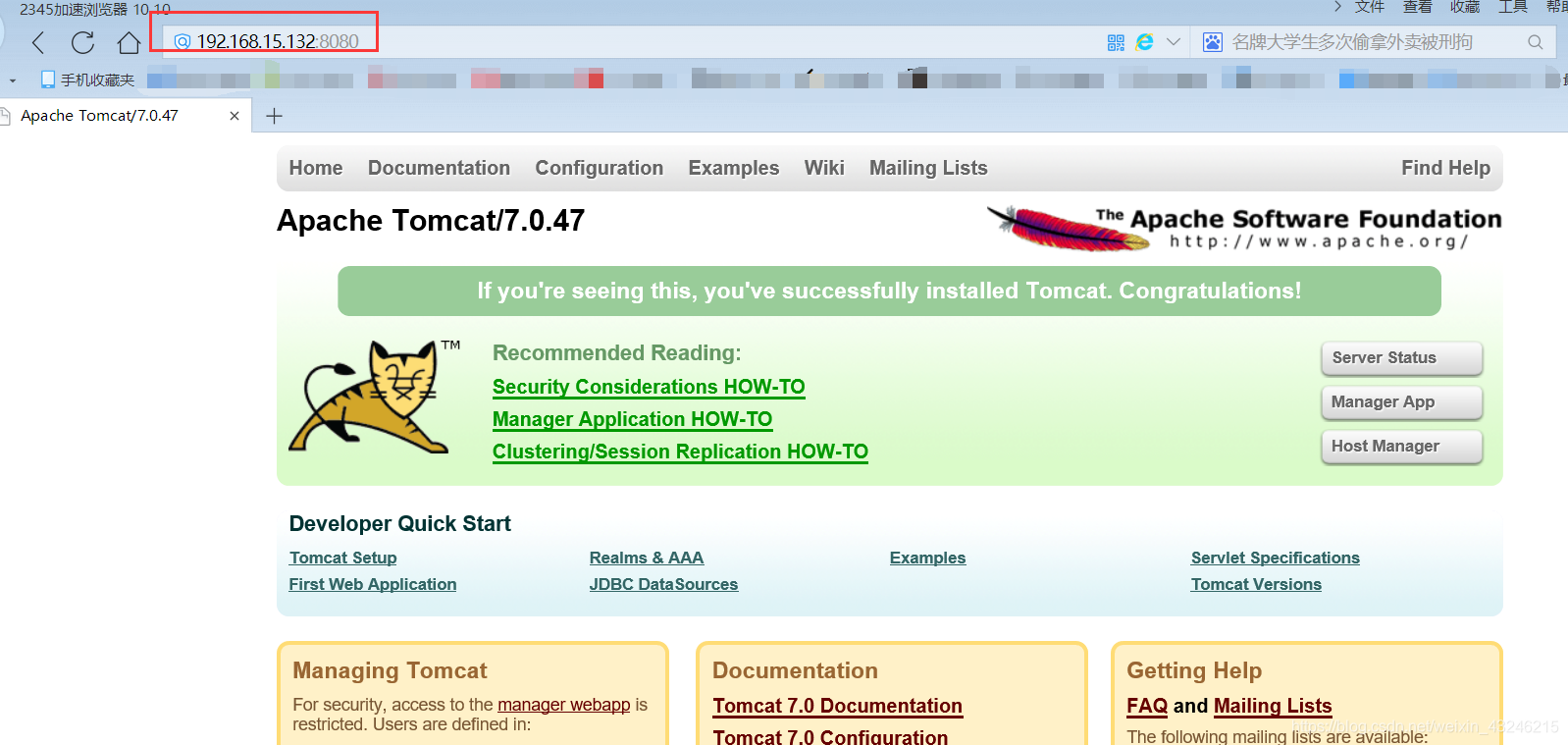1568x745 pixels.
Task: Go to Home in Tomcat nav bar
Action: click(x=316, y=168)
